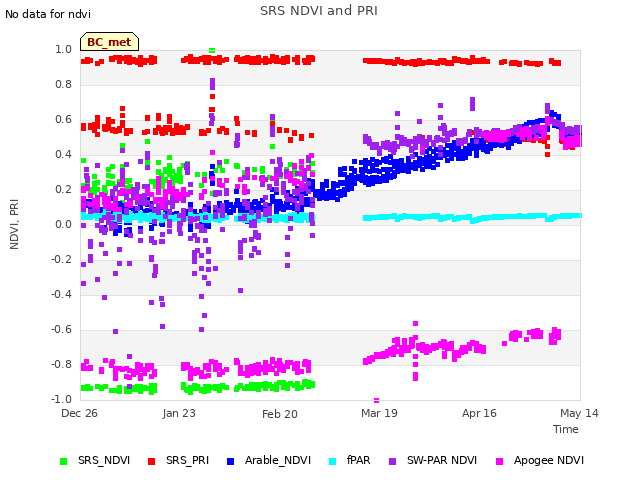Click the 0.6 y-axis tick value
The height and width of the screenshot is (480, 640).
(x=63, y=120)
